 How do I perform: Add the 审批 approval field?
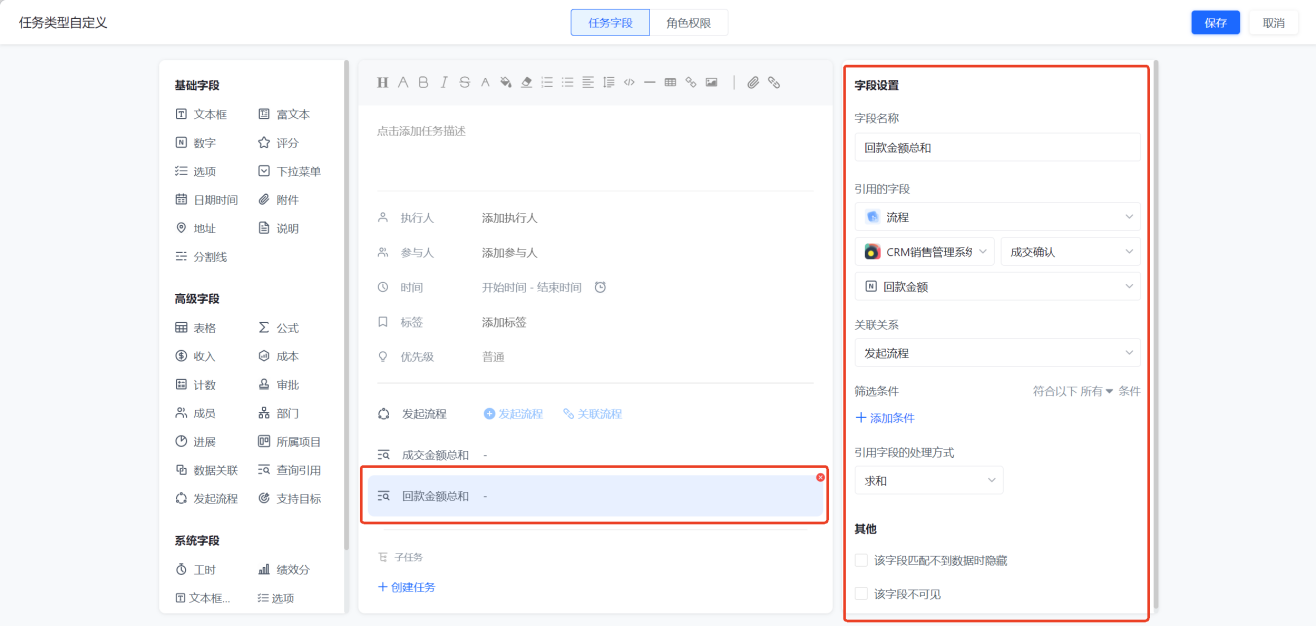[x=278, y=385]
